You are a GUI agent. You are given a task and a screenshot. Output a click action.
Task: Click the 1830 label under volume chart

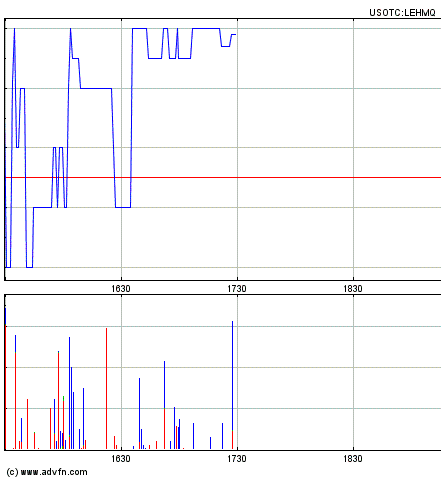click(353, 459)
